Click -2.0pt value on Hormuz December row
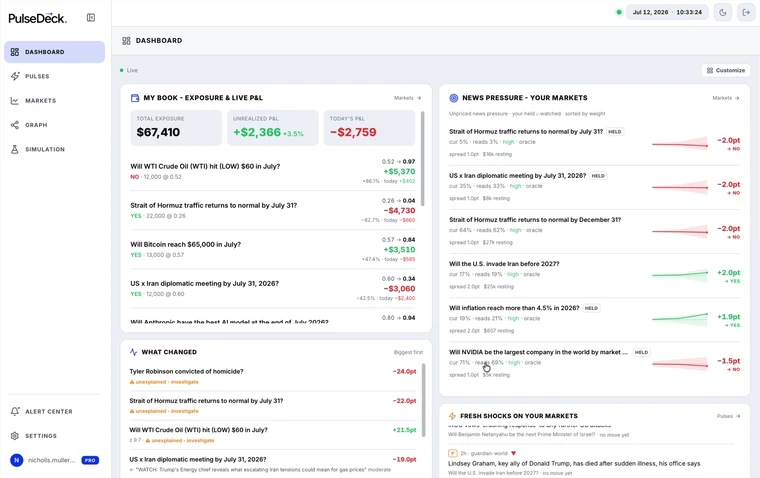 click(728, 228)
